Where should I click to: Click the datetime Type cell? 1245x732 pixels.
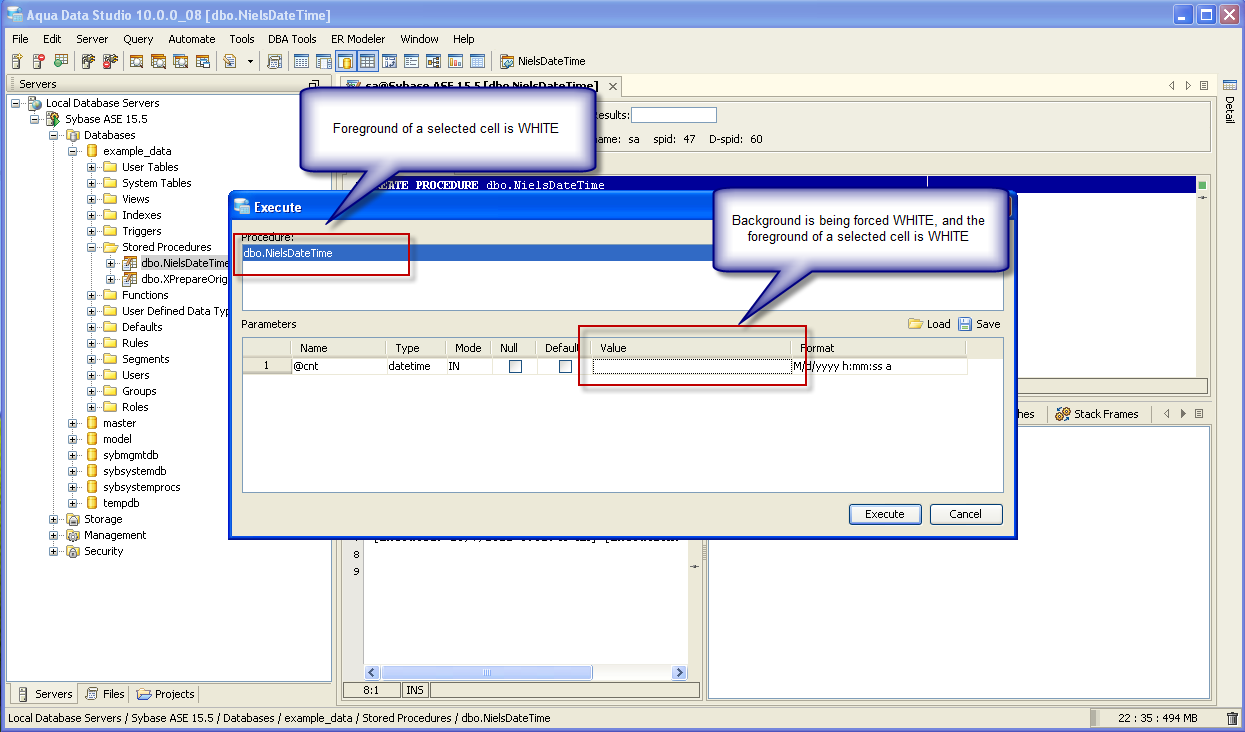[x=415, y=367]
